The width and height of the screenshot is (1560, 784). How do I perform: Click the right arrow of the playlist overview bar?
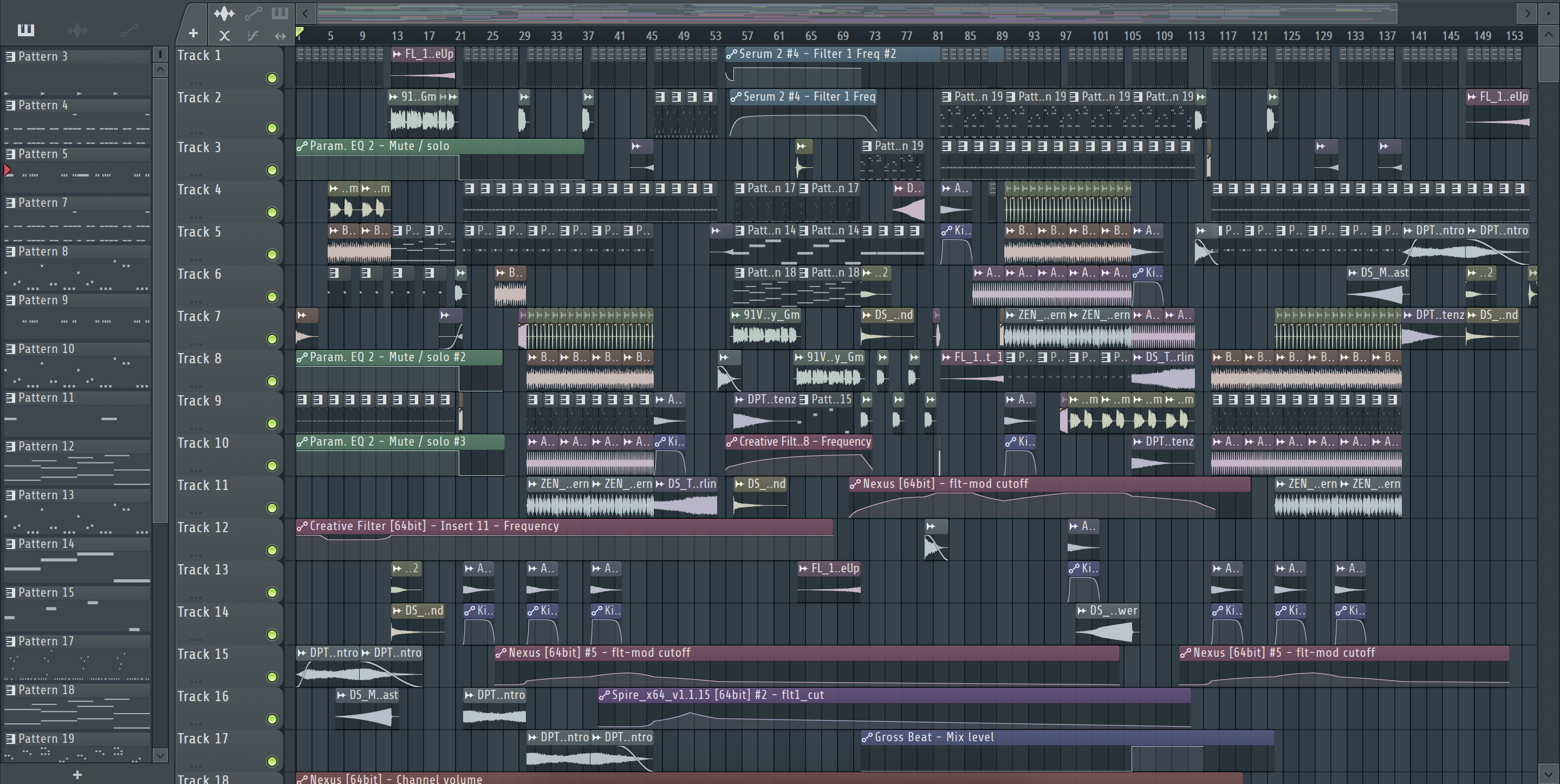point(1527,12)
